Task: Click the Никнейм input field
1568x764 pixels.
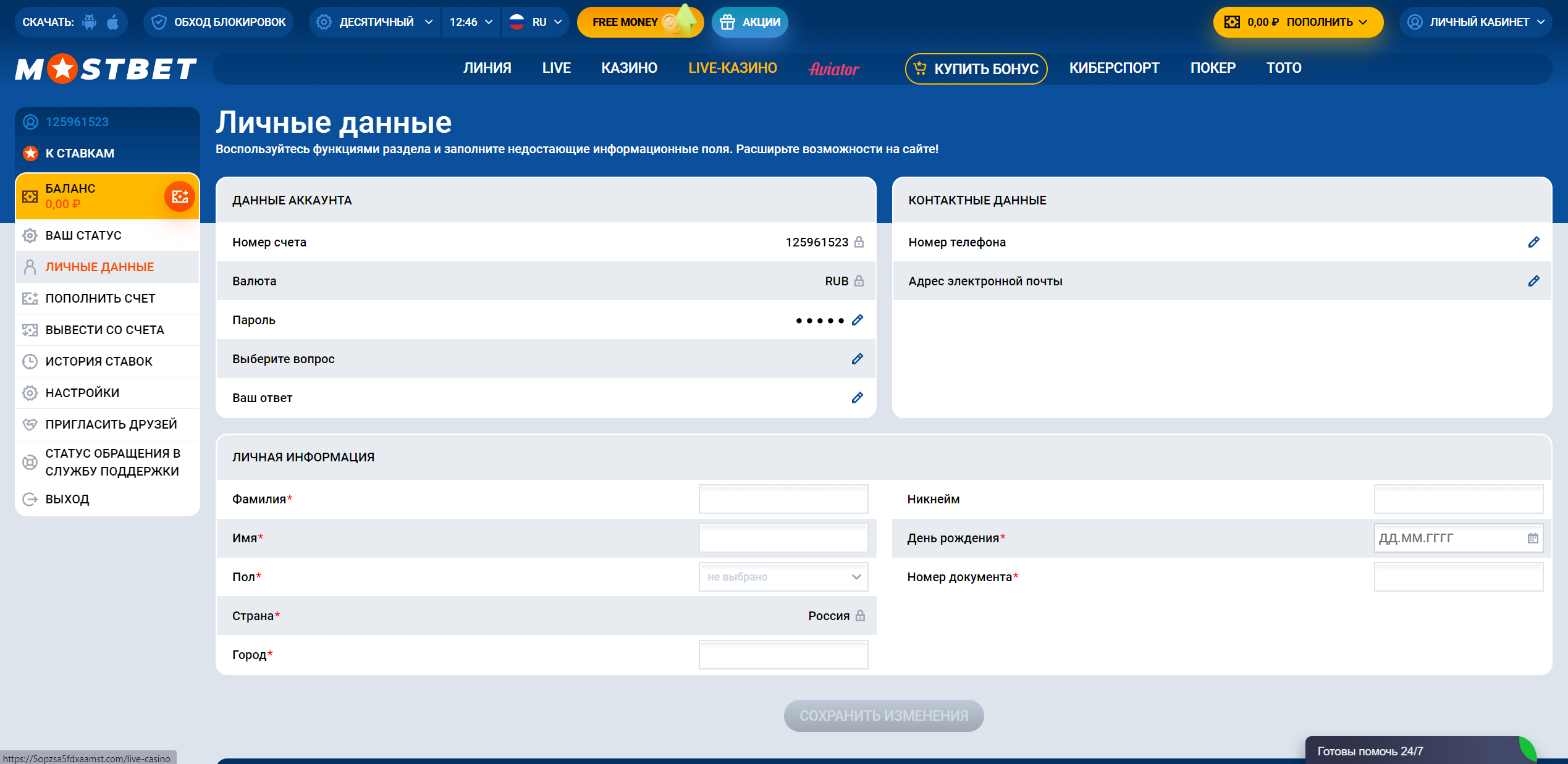Action: [1459, 499]
